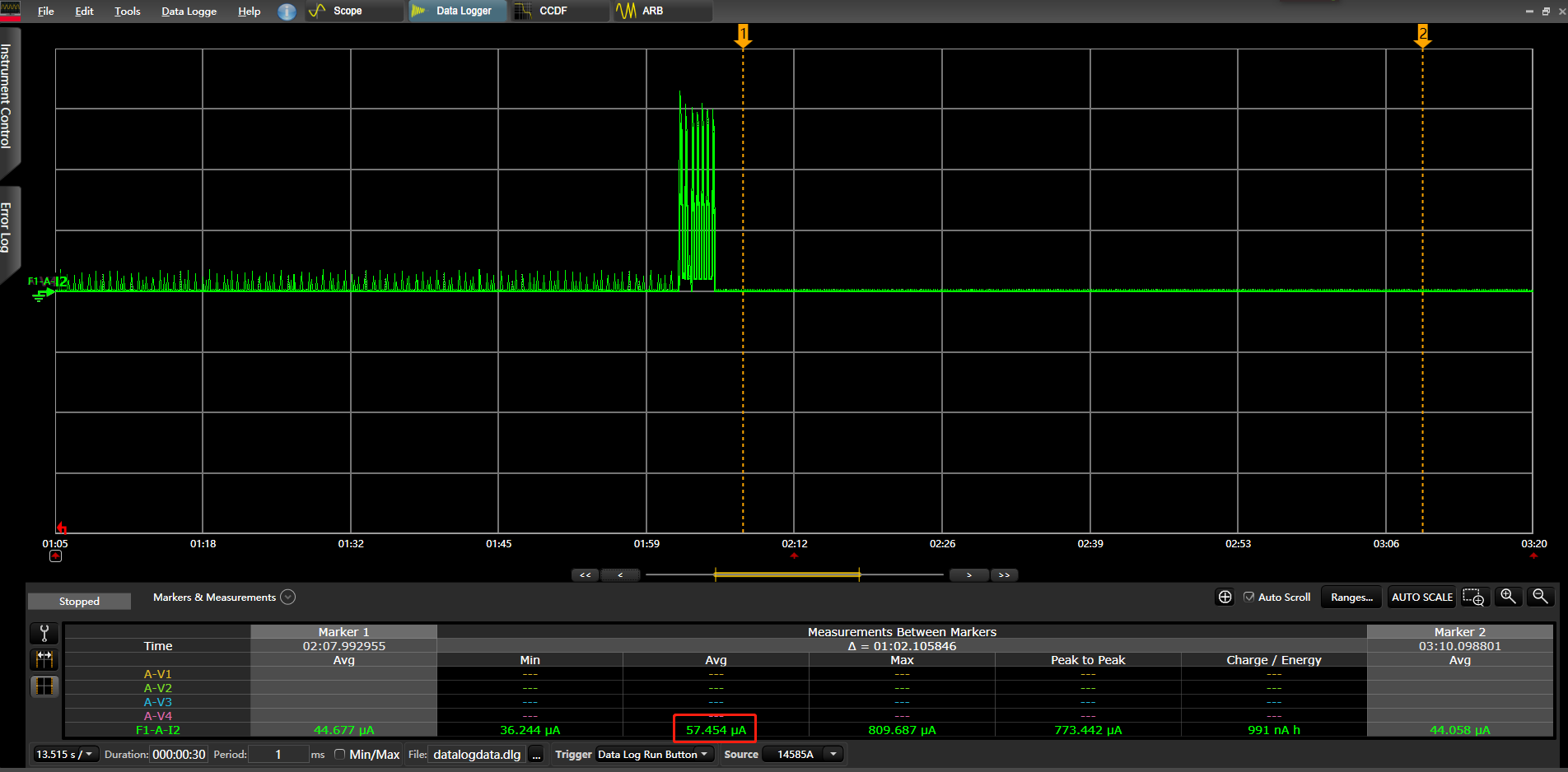Viewport: 1568px width, 772px height.
Task: Click the delta time 01:02.105846
Action: pyautogui.click(x=902, y=646)
